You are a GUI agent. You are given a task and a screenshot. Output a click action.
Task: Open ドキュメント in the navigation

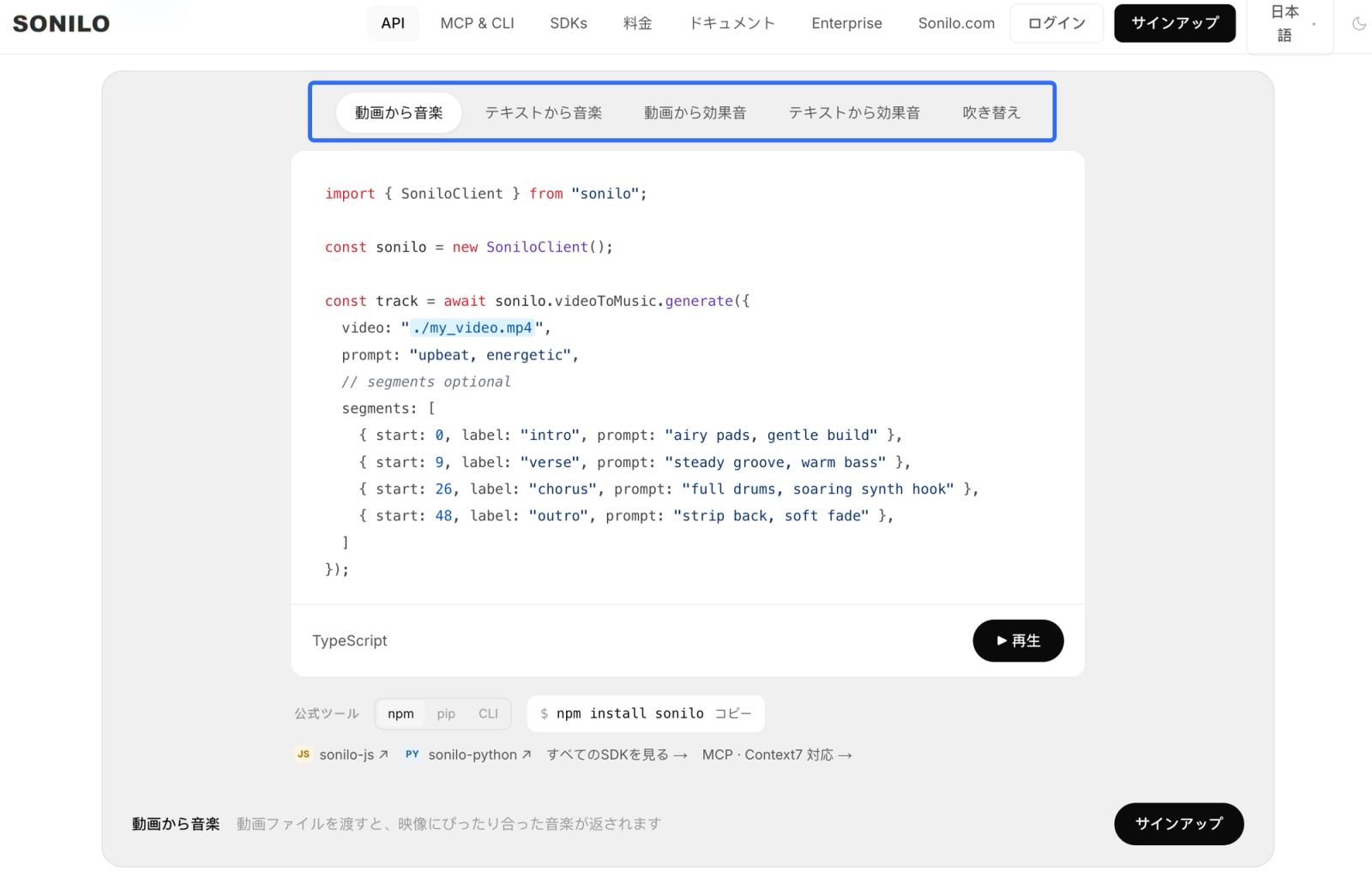732,23
